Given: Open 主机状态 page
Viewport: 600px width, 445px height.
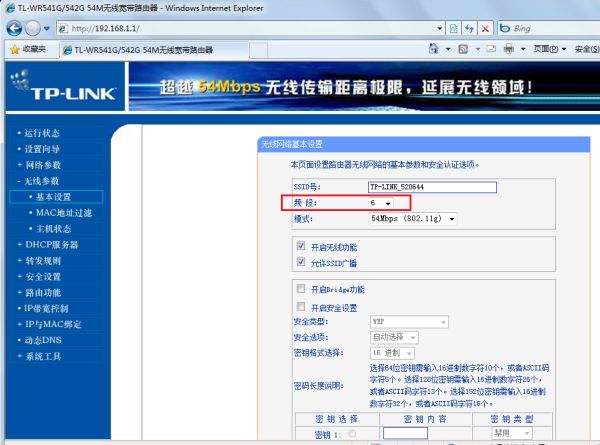Looking at the screenshot, I should (x=53, y=229).
